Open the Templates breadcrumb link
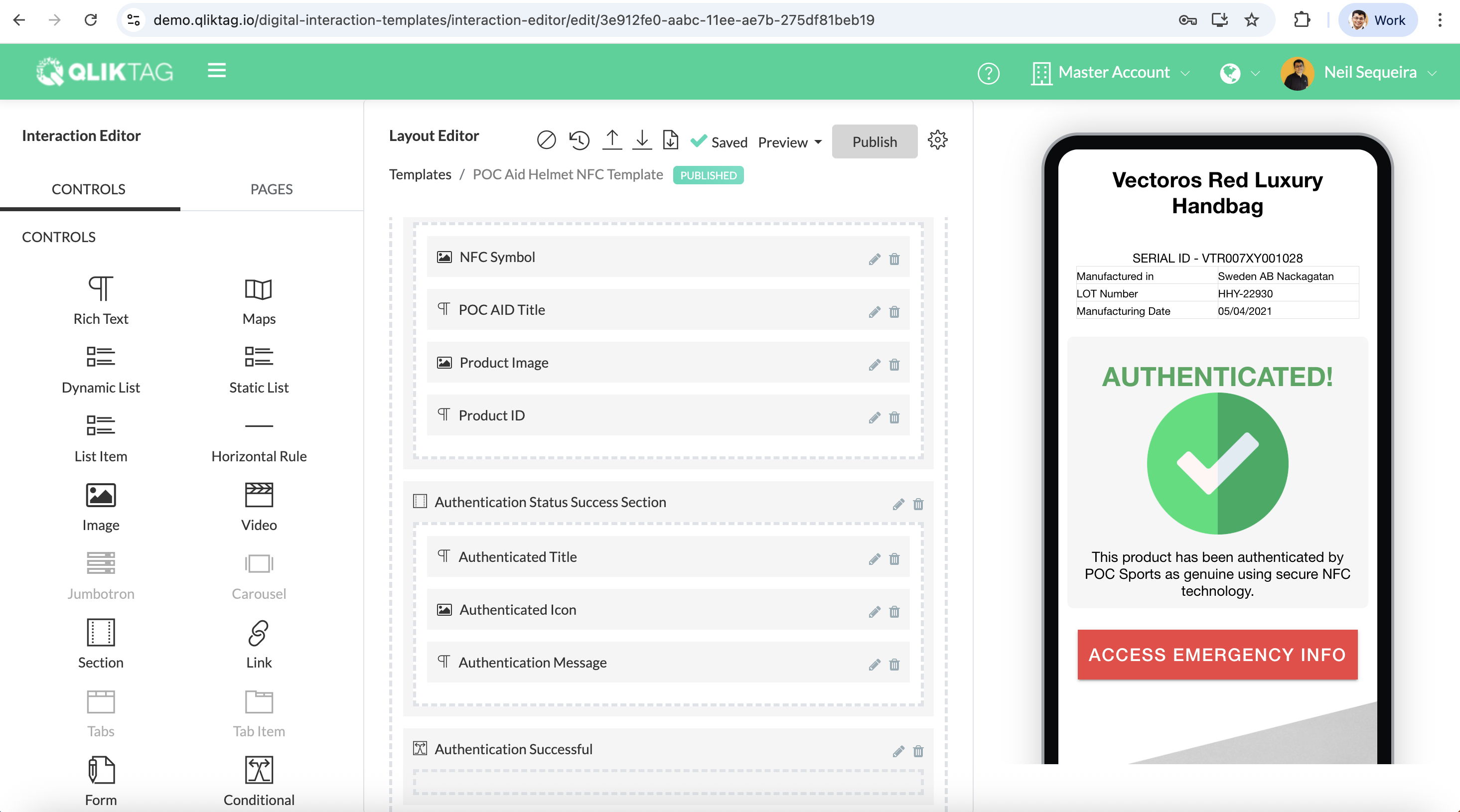Viewport: 1460px width, 812px height. 420,174
